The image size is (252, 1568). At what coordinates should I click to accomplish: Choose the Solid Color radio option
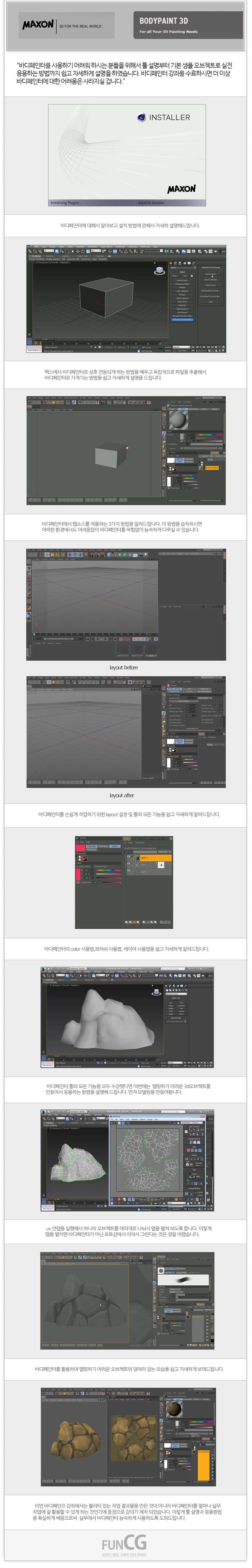(x=83, y=866)
